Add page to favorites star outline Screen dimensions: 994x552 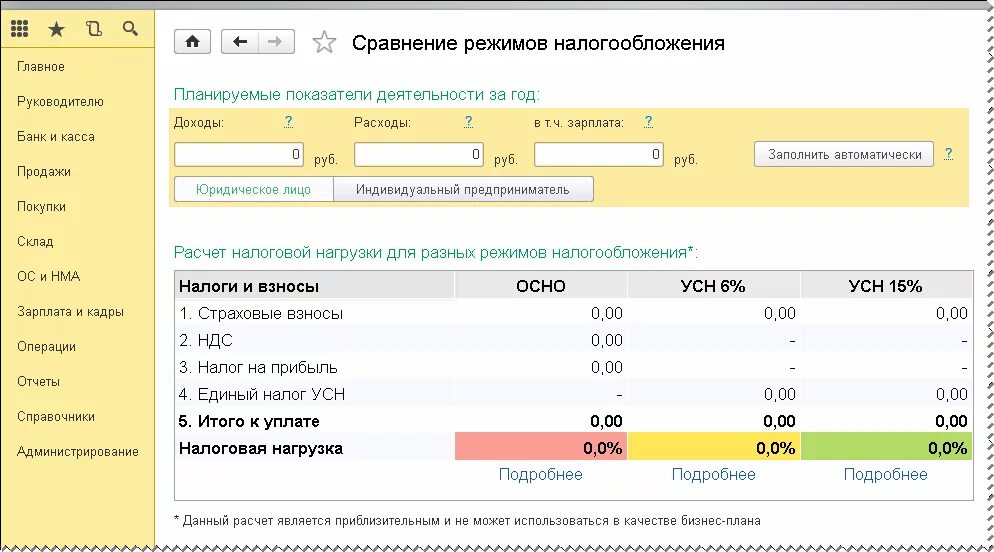tap(324, 42)
